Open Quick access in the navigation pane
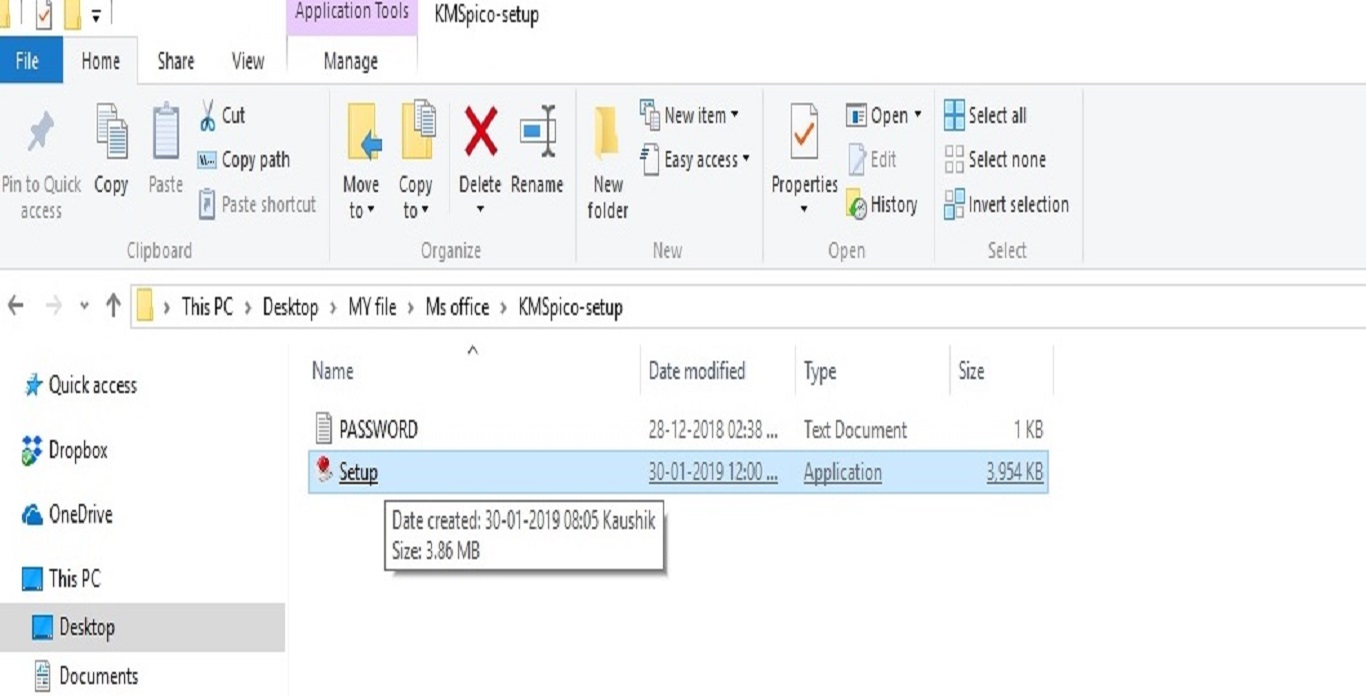This screenshot has height=696, width=1366. click(x=80, y=385)
